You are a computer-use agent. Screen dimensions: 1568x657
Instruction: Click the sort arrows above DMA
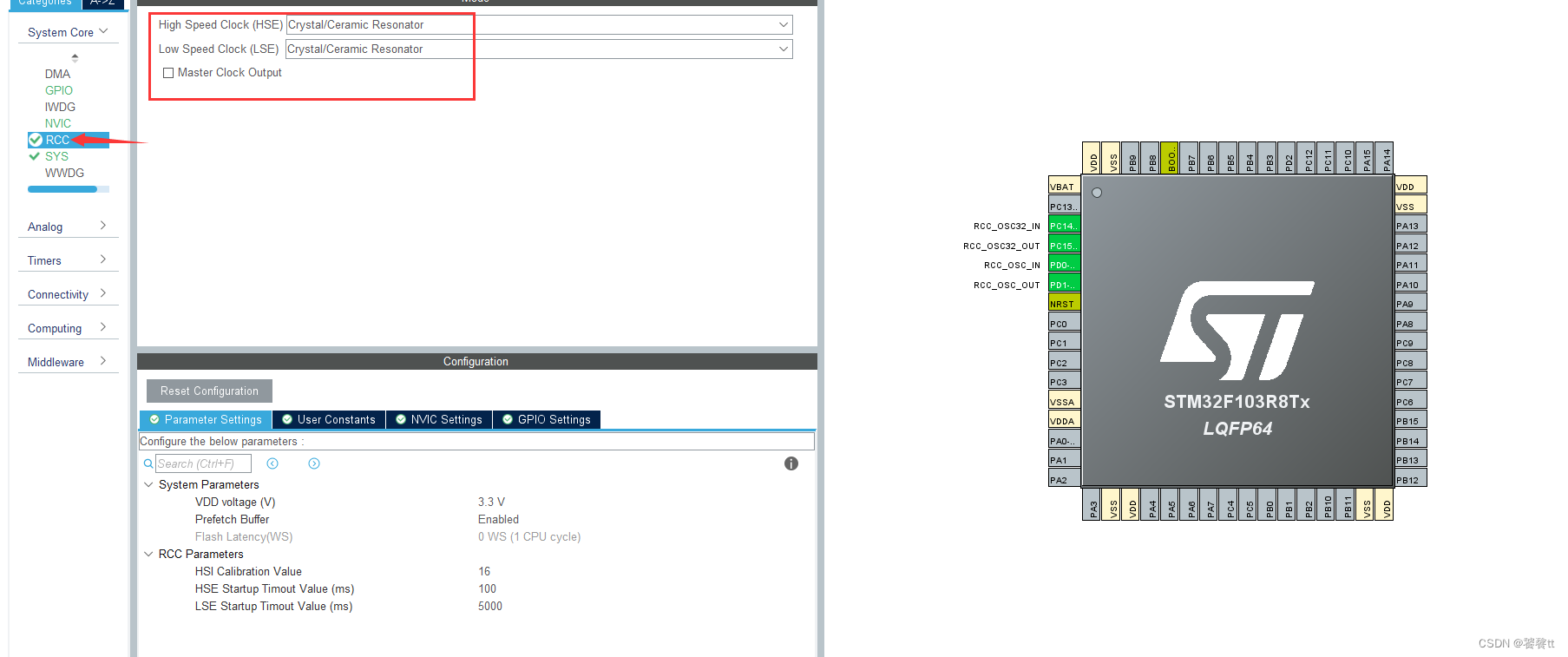(75, 58)
